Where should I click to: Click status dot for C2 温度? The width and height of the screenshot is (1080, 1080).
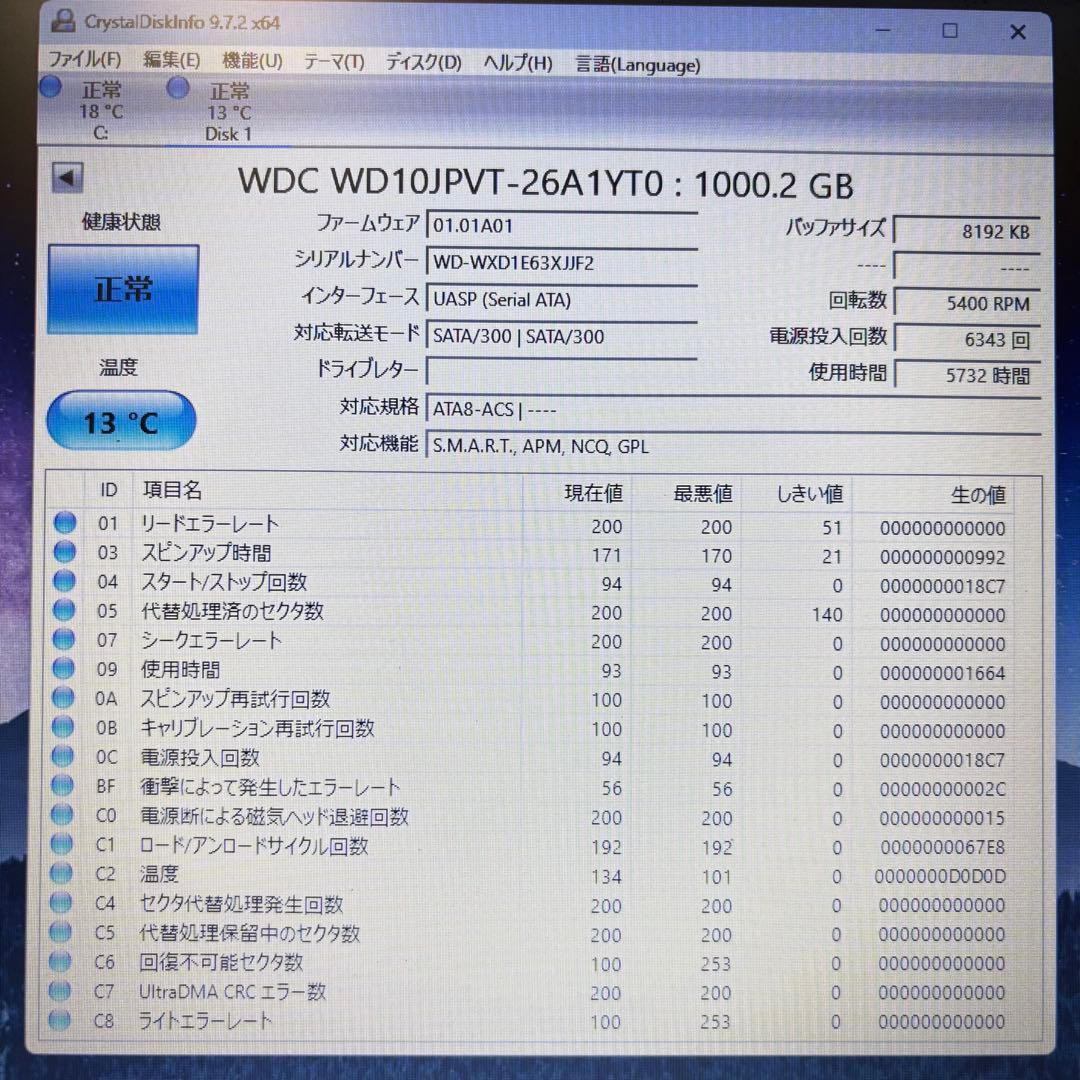61,873
